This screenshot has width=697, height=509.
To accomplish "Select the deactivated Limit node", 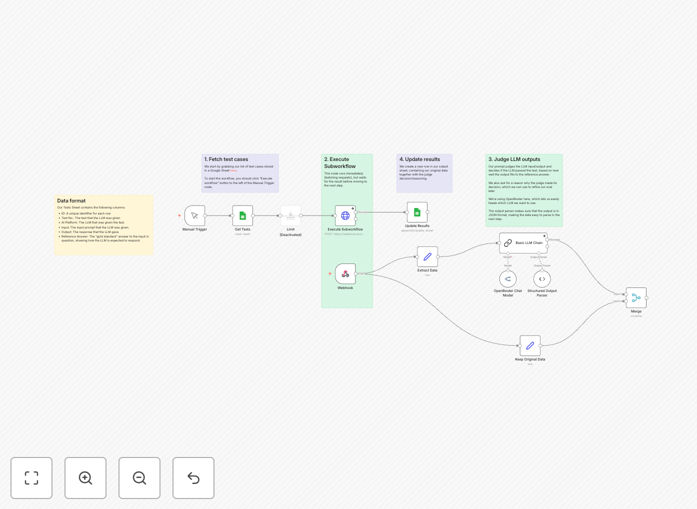I will [291, 216].
